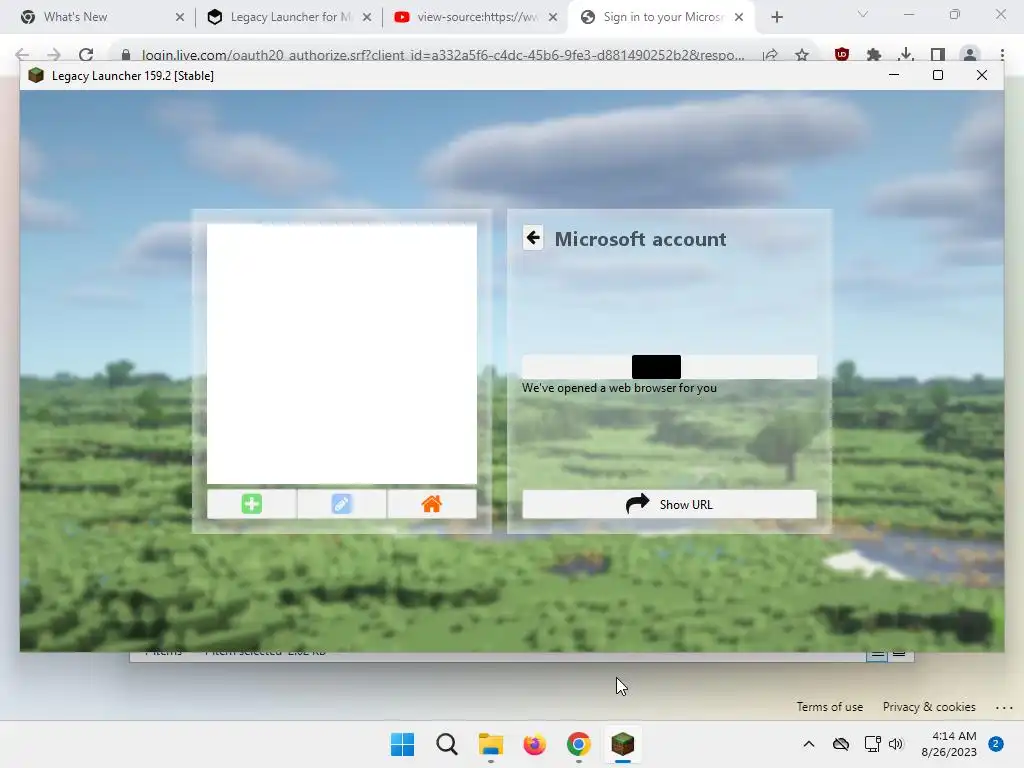
Task: Open Windows Start menu
Action: 402,744
